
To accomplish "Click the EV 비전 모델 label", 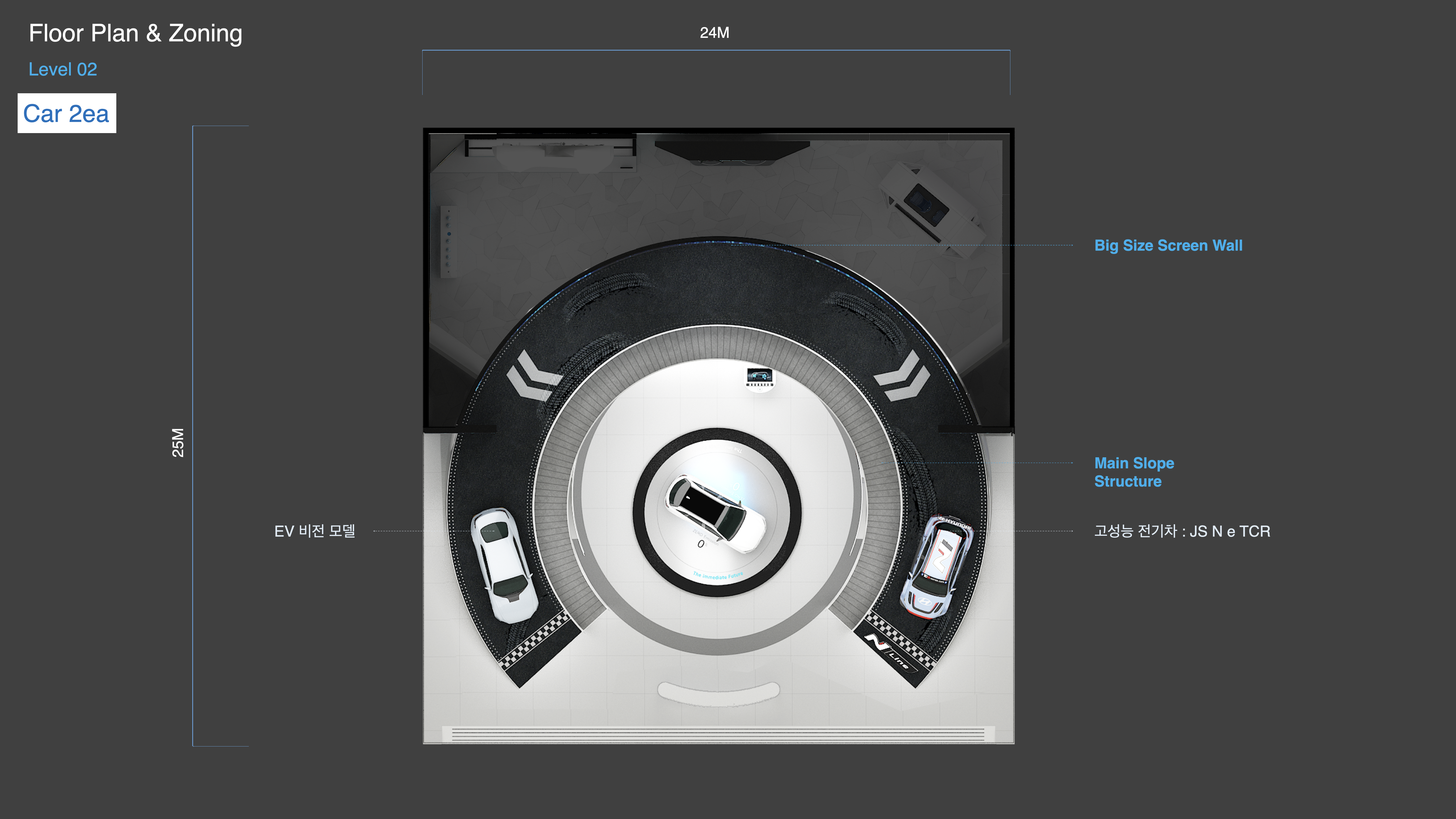I will [x=314, y=531].
